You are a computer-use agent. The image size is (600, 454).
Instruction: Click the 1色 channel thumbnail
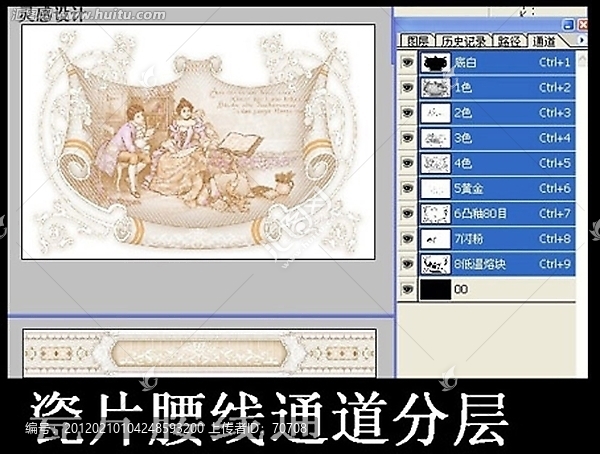click(x=435, y=88)
